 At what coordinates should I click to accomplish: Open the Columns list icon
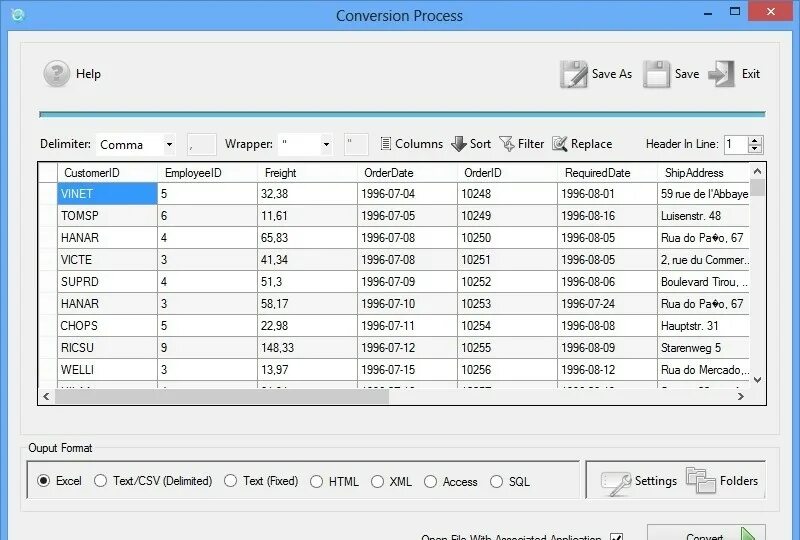pos(386,144)
